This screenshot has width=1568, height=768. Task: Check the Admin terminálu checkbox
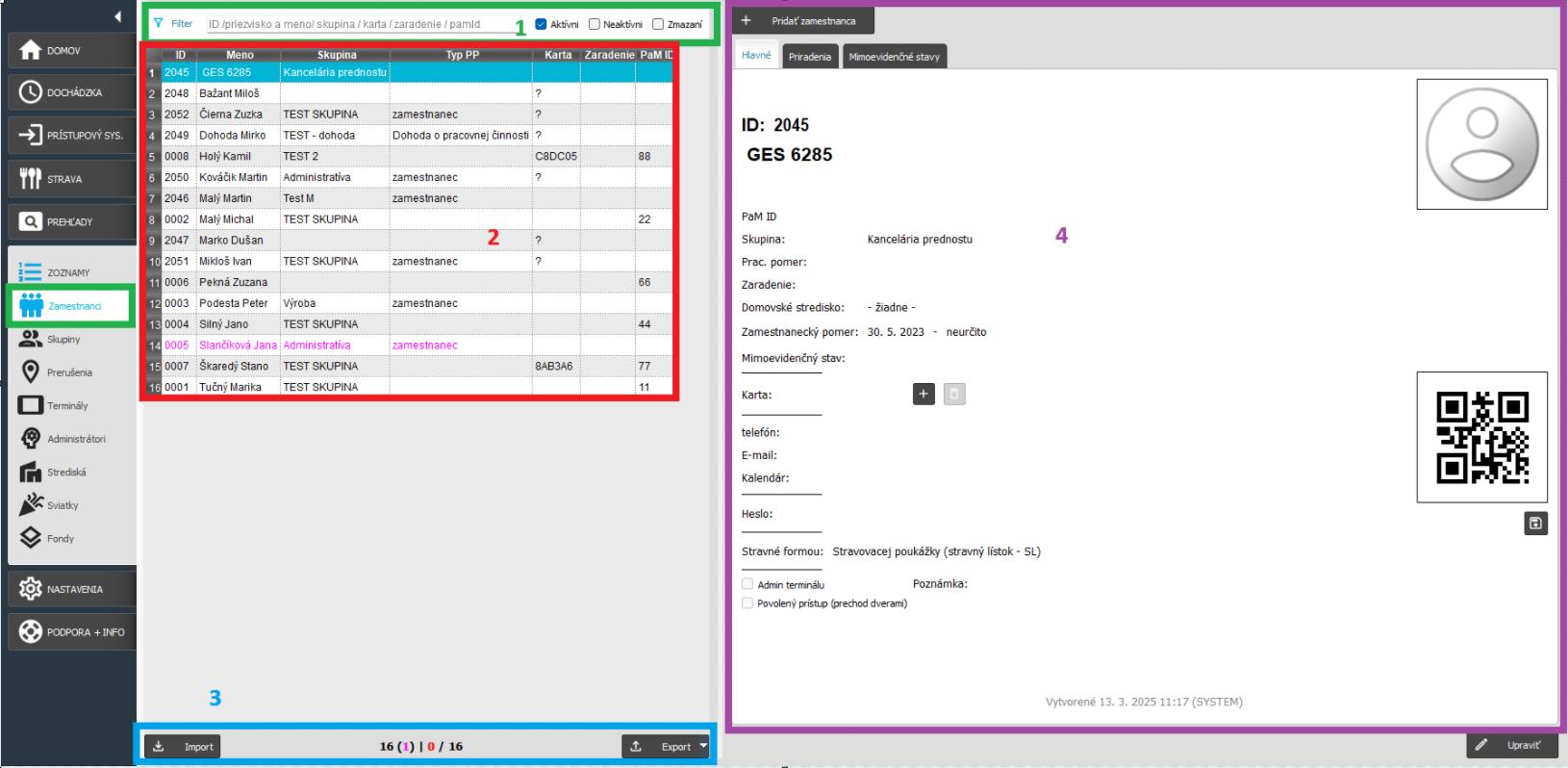(x=747, y=584)
